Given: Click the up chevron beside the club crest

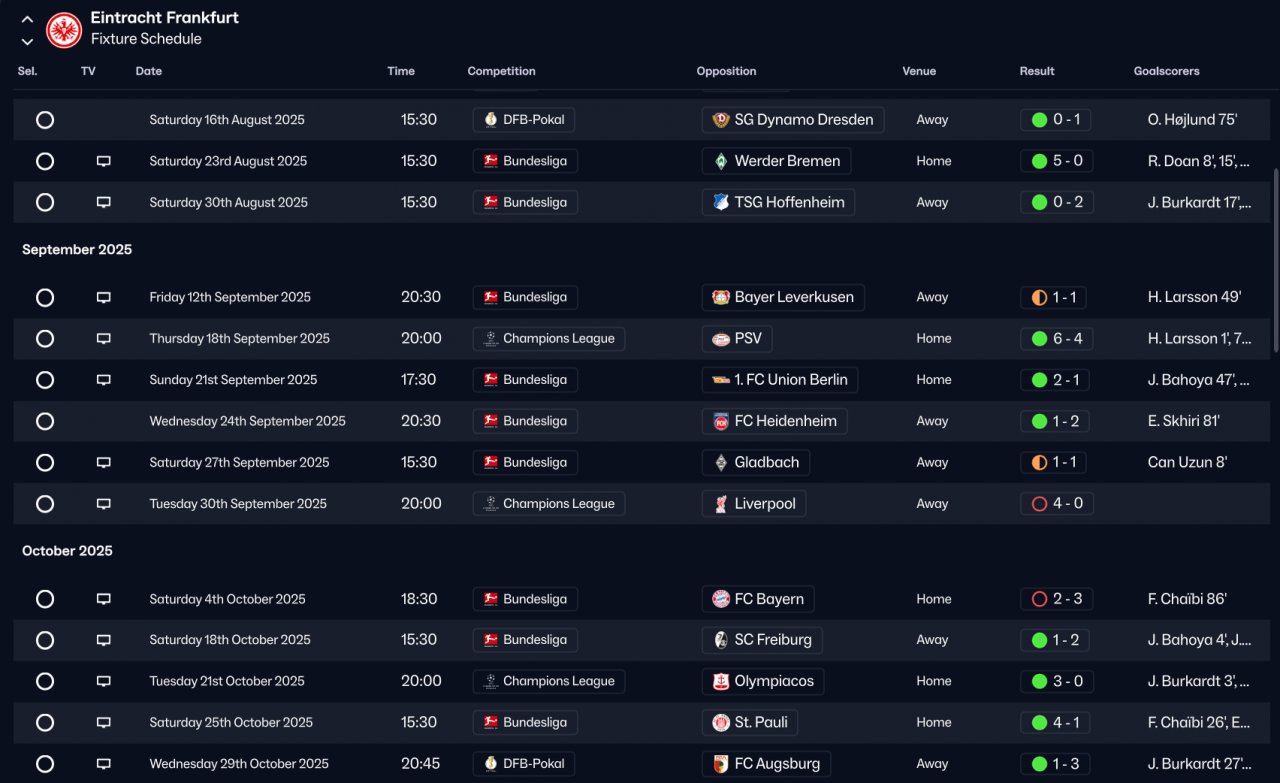Looking at the screenshot, I should [27, 19].
